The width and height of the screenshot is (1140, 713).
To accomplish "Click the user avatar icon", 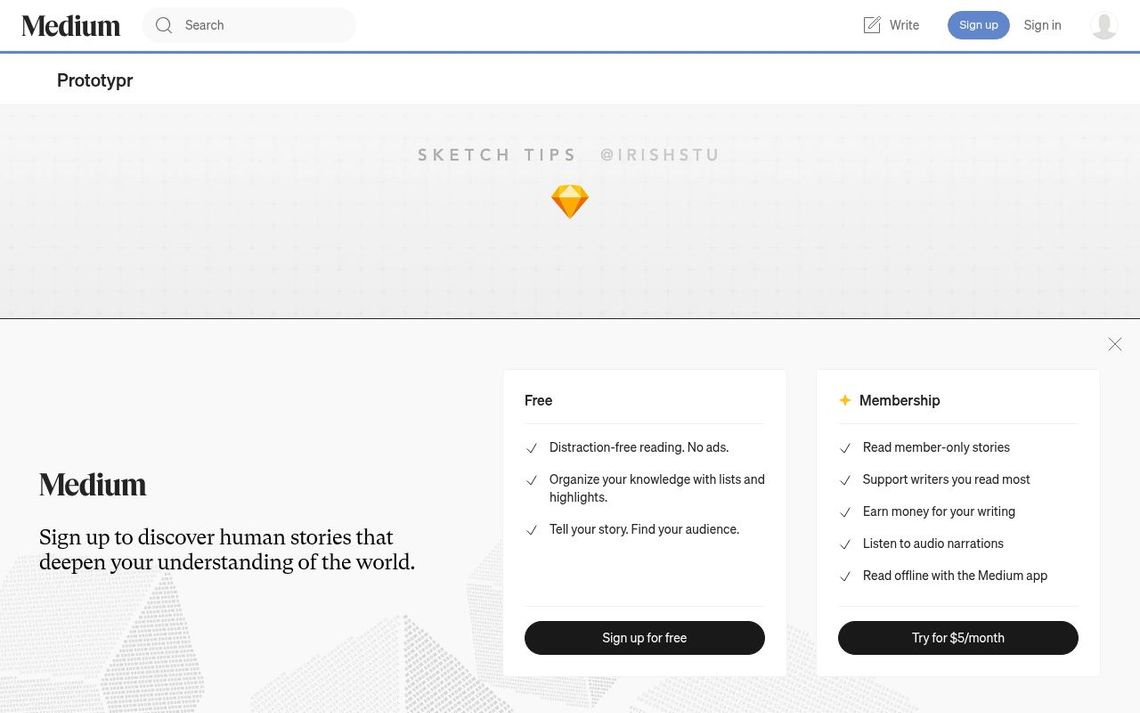I will click(x=1104, y=25).
